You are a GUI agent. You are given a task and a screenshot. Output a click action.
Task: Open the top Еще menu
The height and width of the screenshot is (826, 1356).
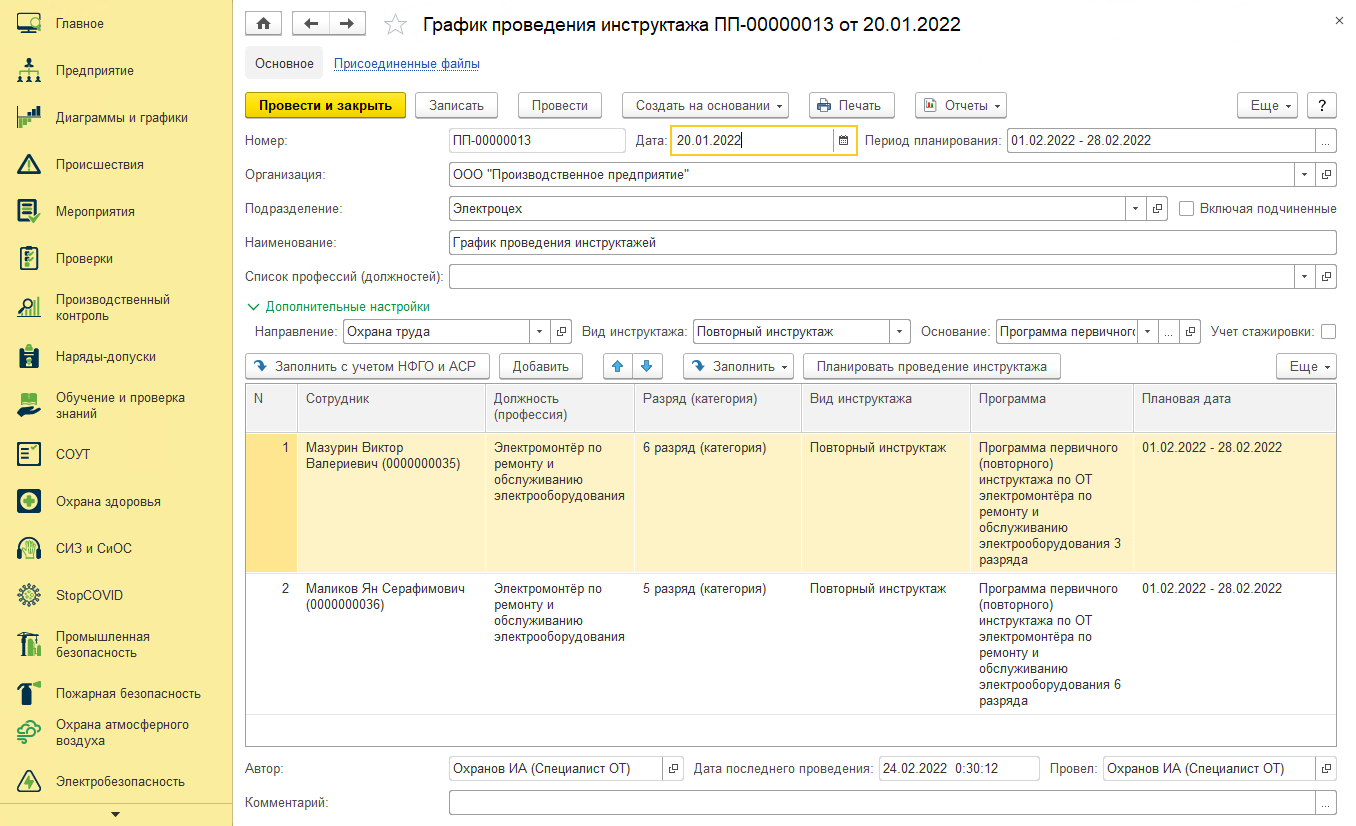1267,105
